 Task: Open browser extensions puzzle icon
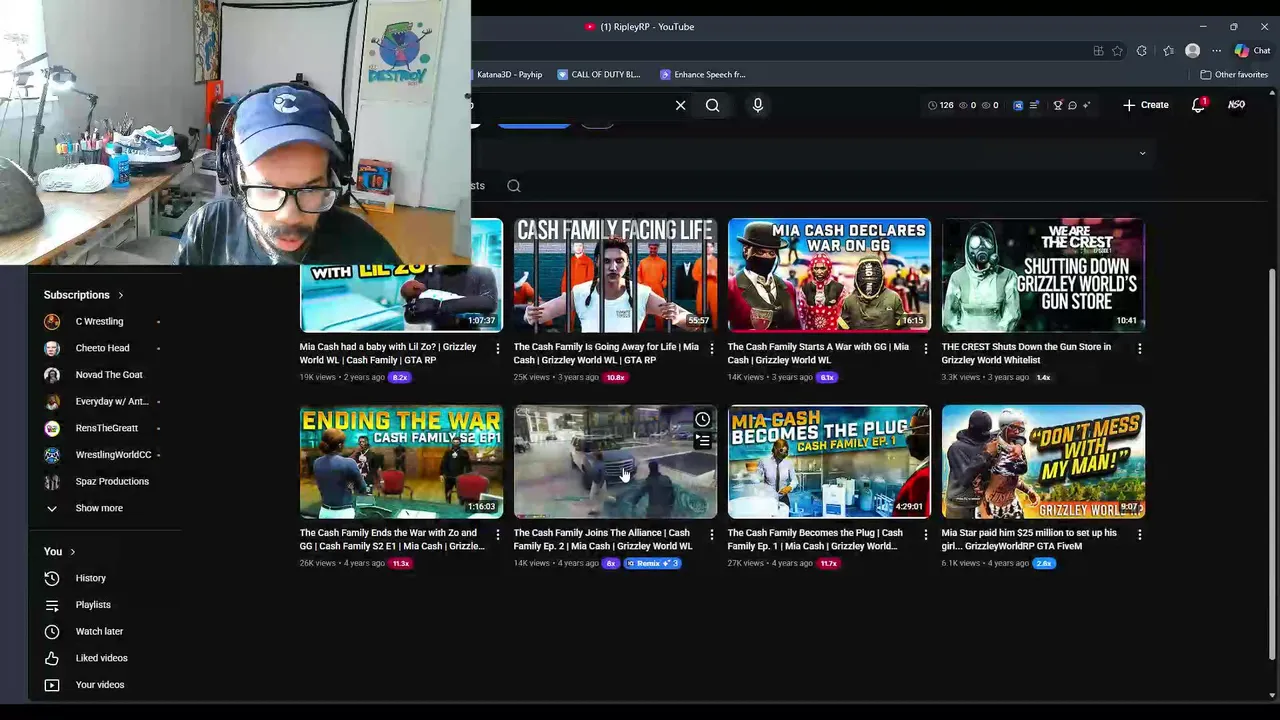[1141, 51]
